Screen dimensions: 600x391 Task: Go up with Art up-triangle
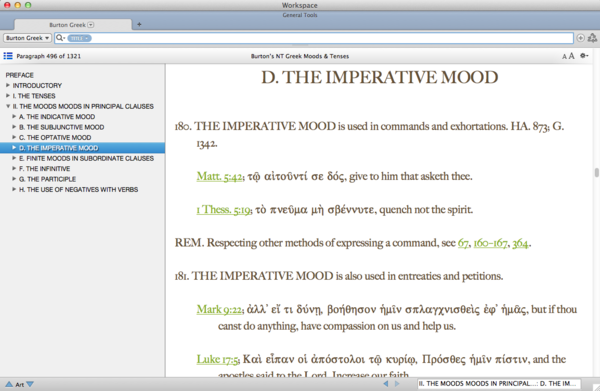pyautogui.click(x=9, y=384)
